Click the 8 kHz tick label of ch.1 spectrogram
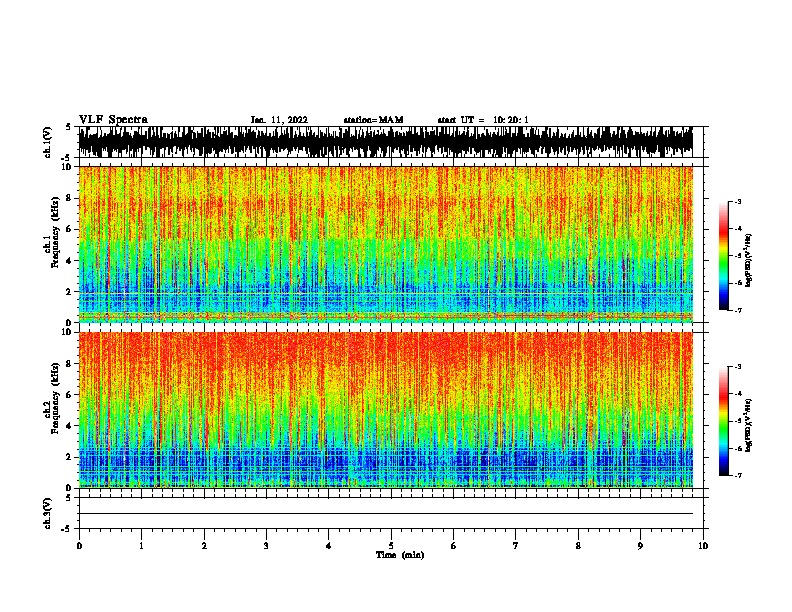Viewport: 792px width, 612px height. (x=70, y=198)
